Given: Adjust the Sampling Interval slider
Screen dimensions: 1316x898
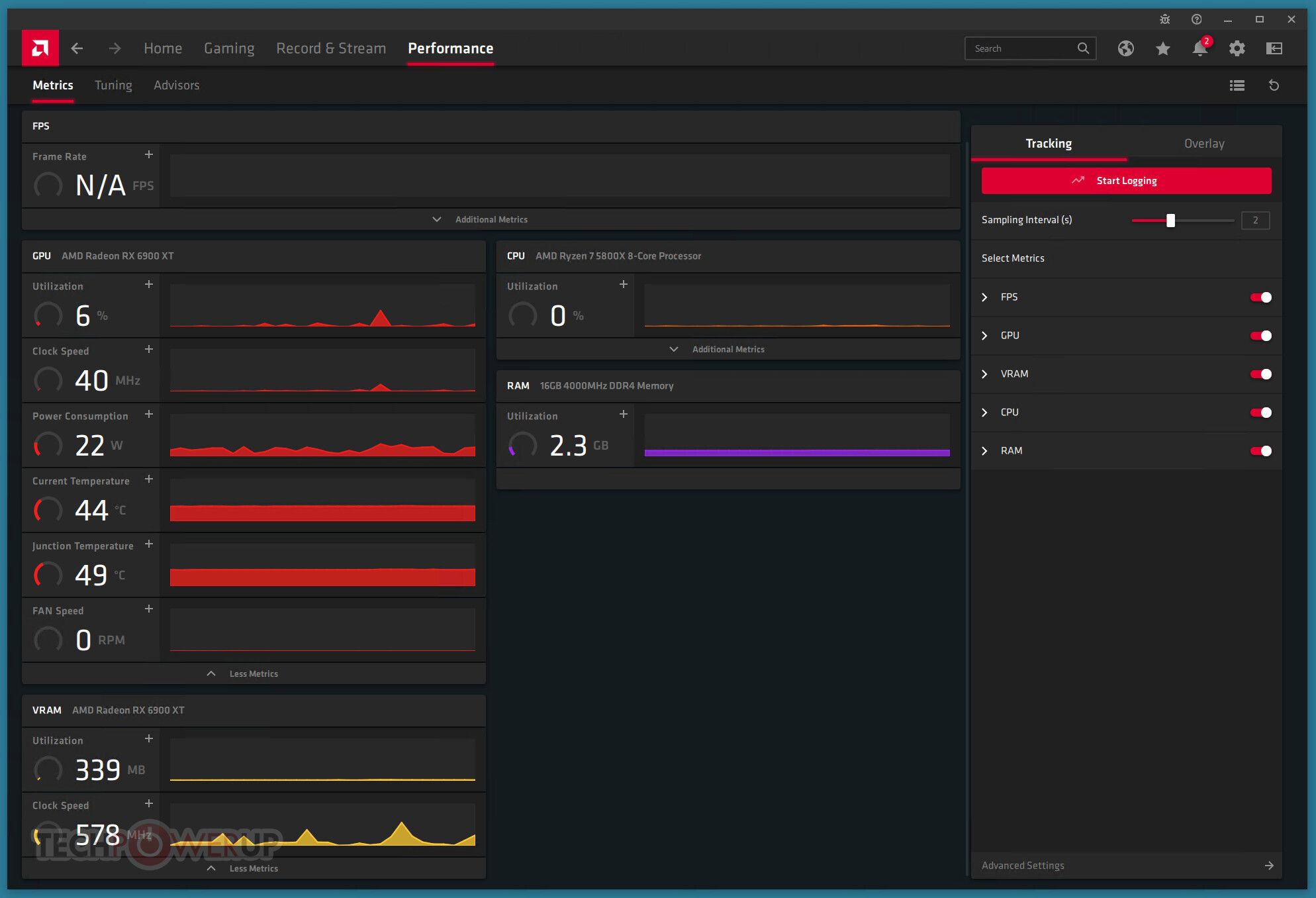Looking at the screenshot, I should 1170,221.
